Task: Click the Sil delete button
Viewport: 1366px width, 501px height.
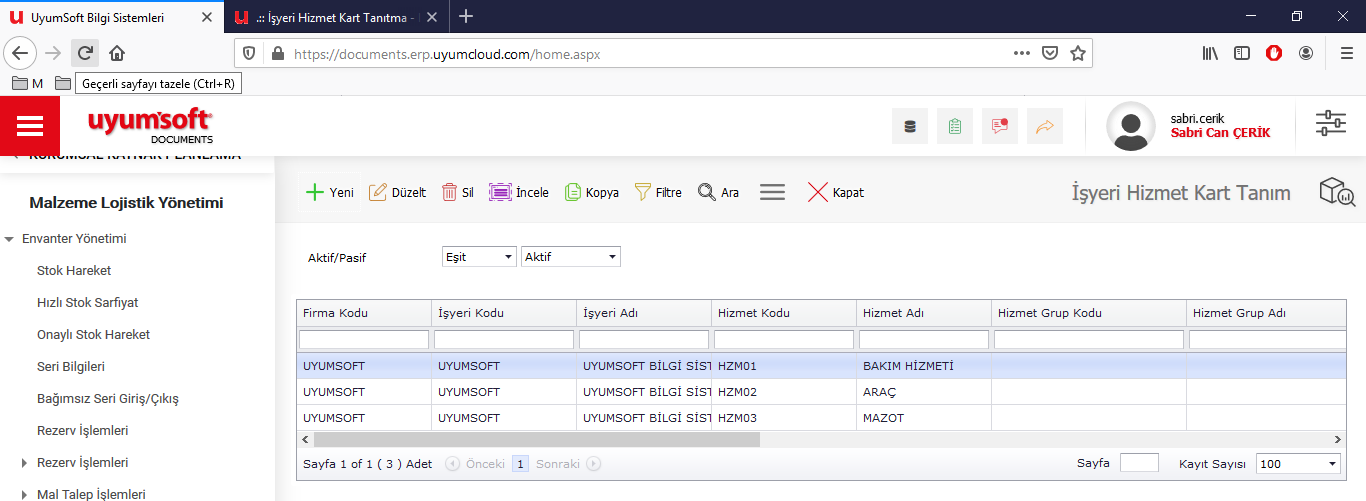Action: coord(457,193)
